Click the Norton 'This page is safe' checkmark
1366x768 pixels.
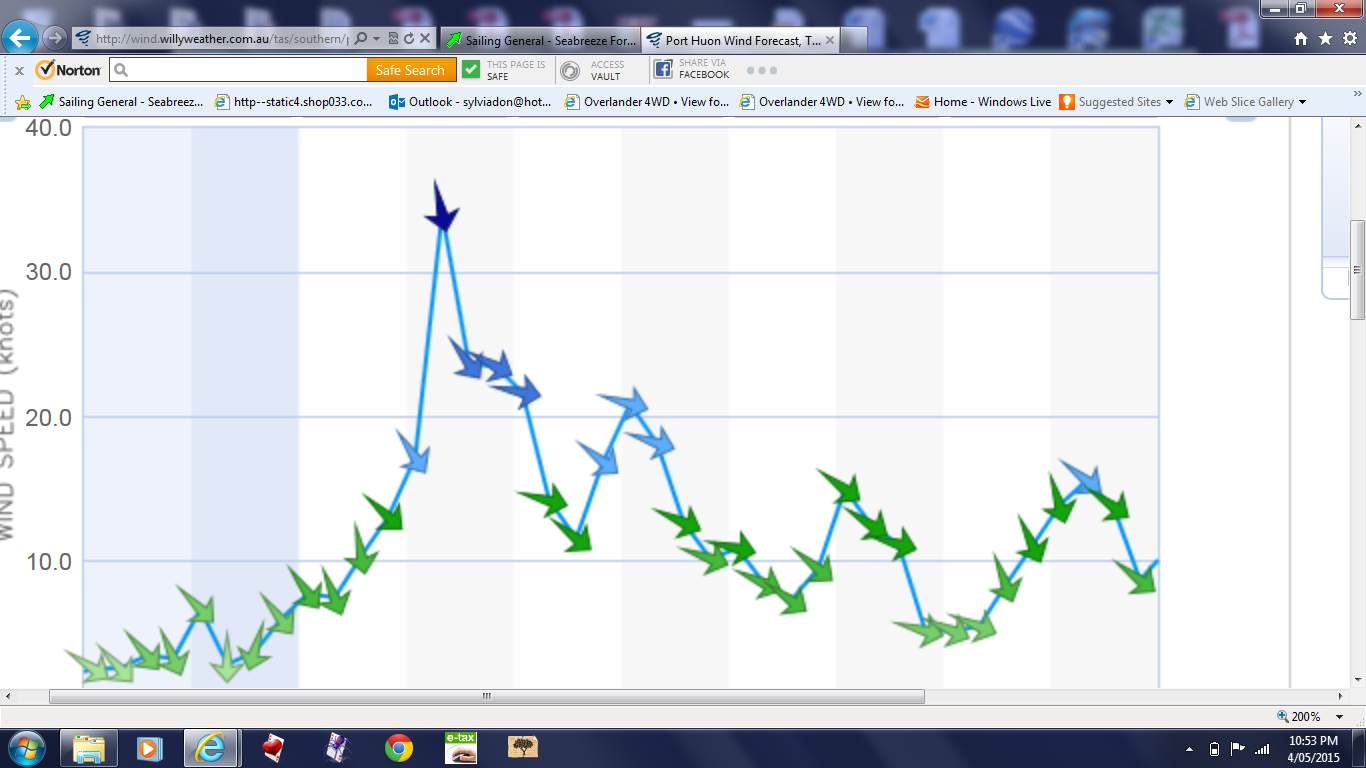coord(471,70)
